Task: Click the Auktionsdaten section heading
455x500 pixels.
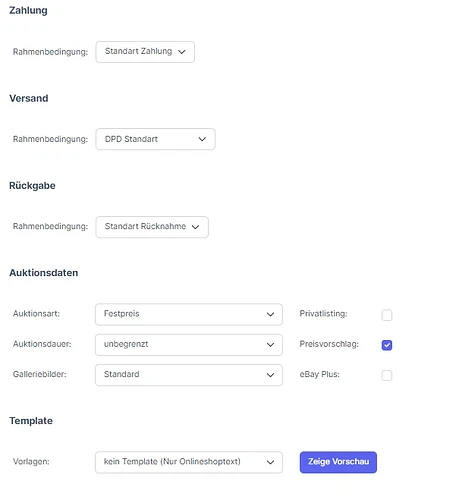Action: click(44, 273)
